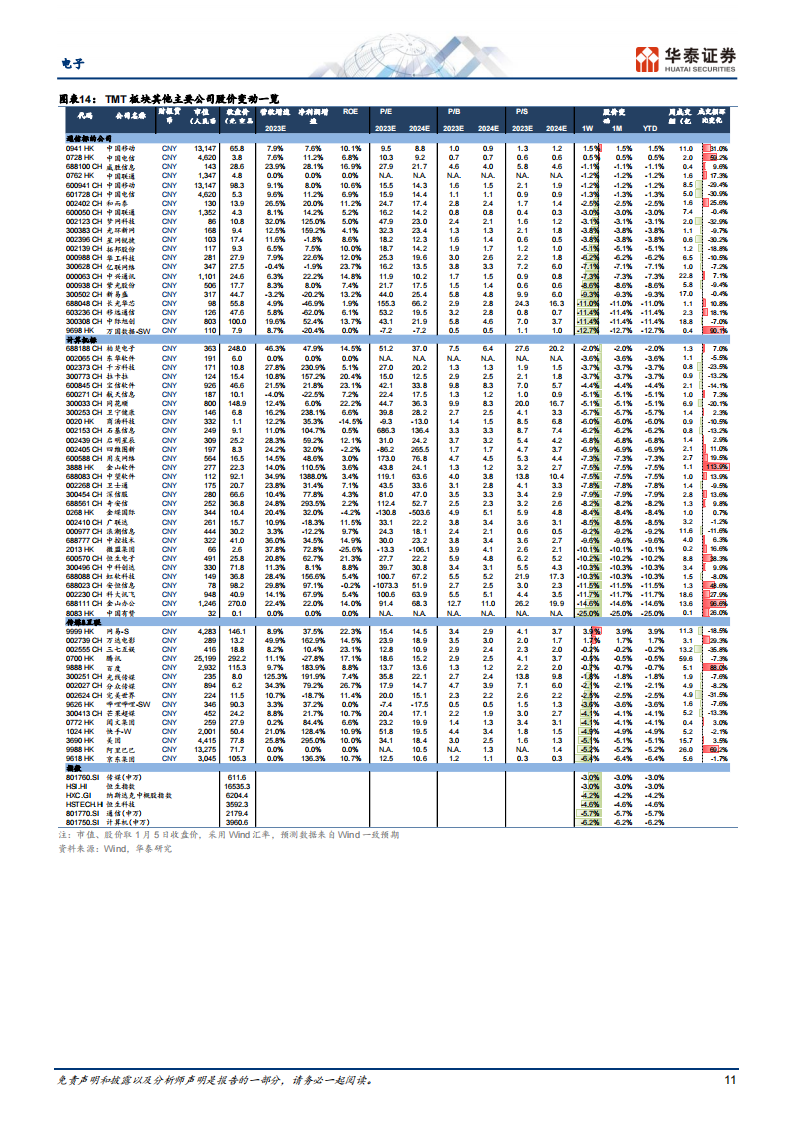The height and width of the screenshot is (1123, 794).
Task: Click ticker cell "0700 HK"
Action: click(79, 659)
